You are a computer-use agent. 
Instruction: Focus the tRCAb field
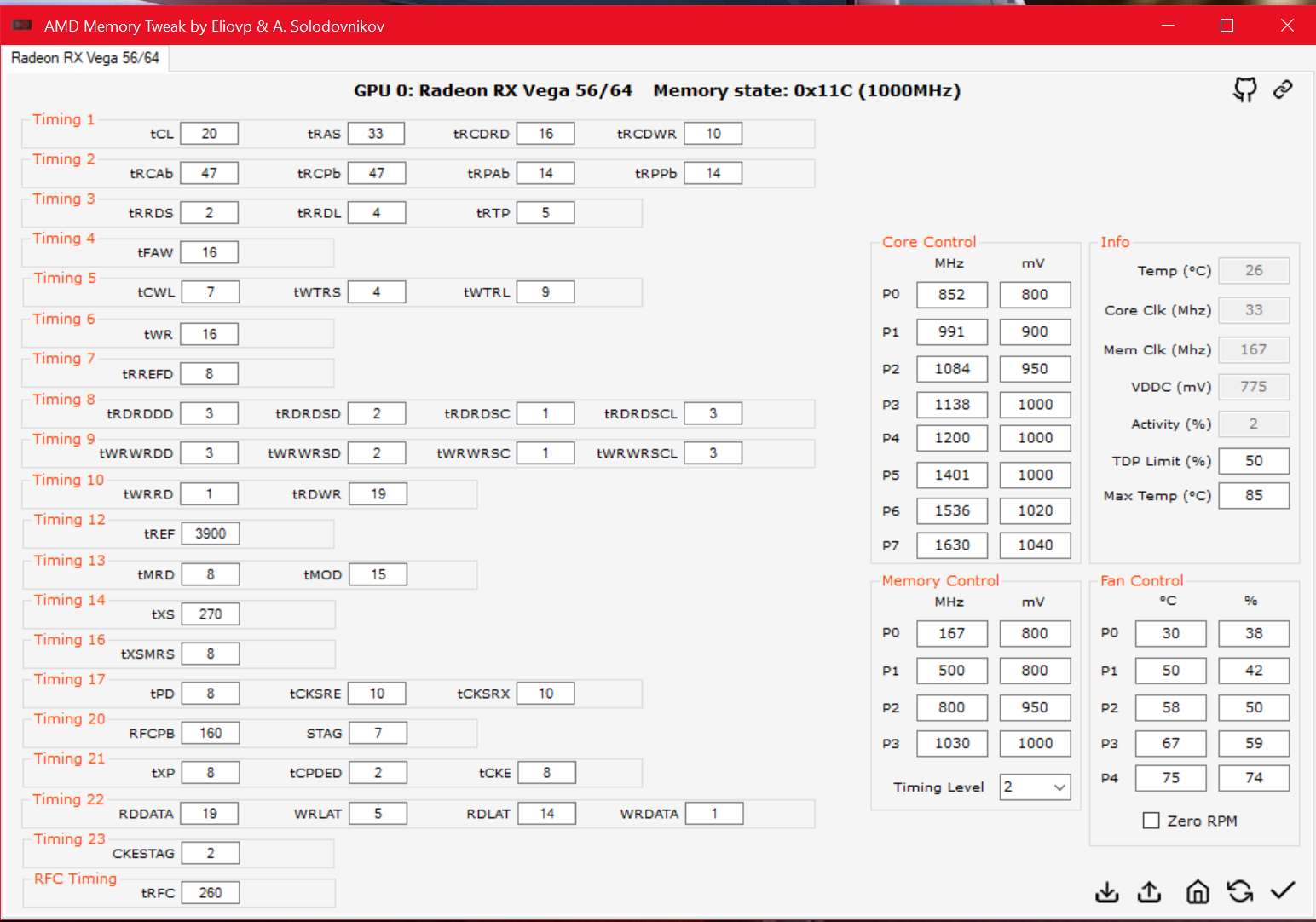(x=210, y=173)
